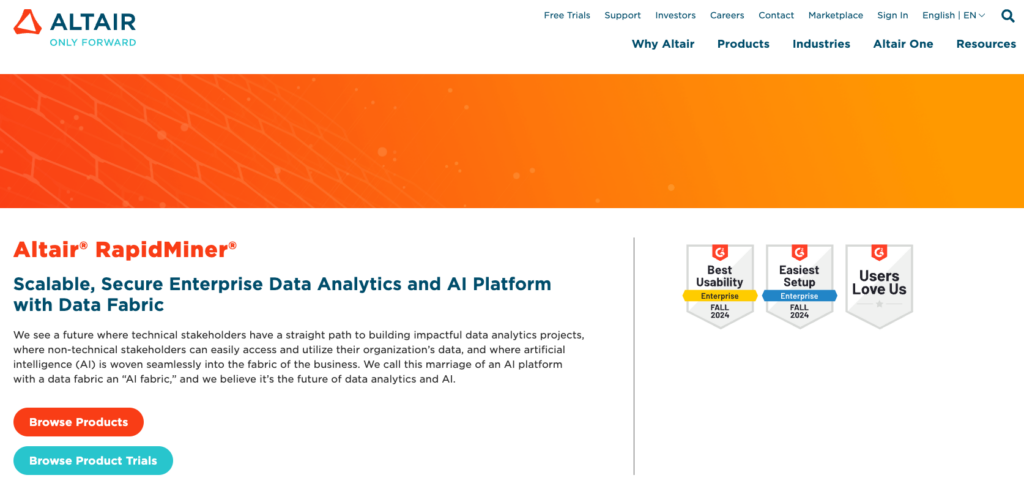Expand the Industries menu
The image size is (1024, 486).
pyautogui.click(x=821, y=44)
